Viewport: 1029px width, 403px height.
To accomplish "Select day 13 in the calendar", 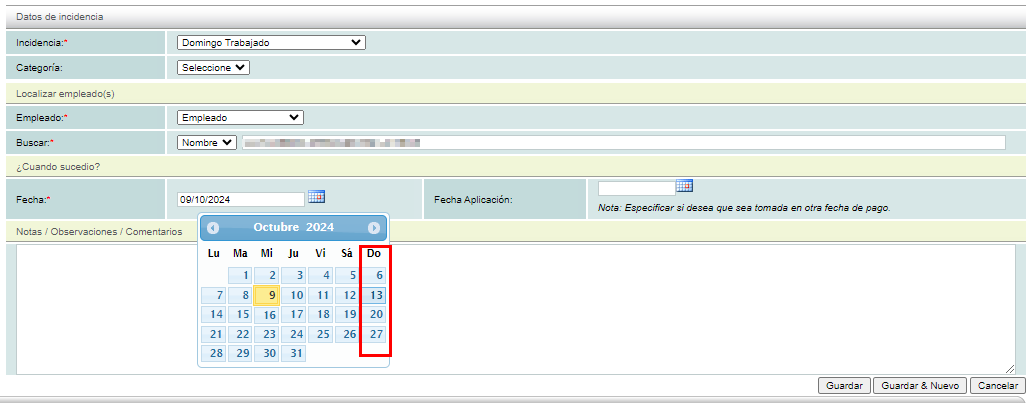I will pyautogui.click(x=375, y=295).
